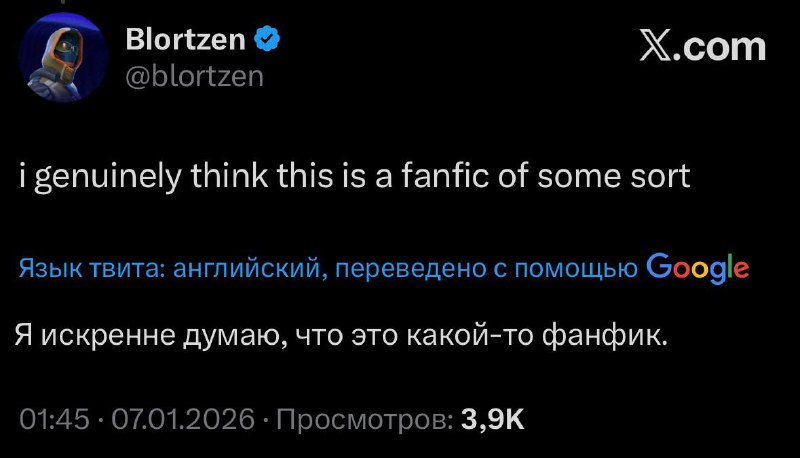Image resolution: width=800 pixels, height=458 pixels.
Task: Click the blue verified checkmark badge
Action: 267,40
